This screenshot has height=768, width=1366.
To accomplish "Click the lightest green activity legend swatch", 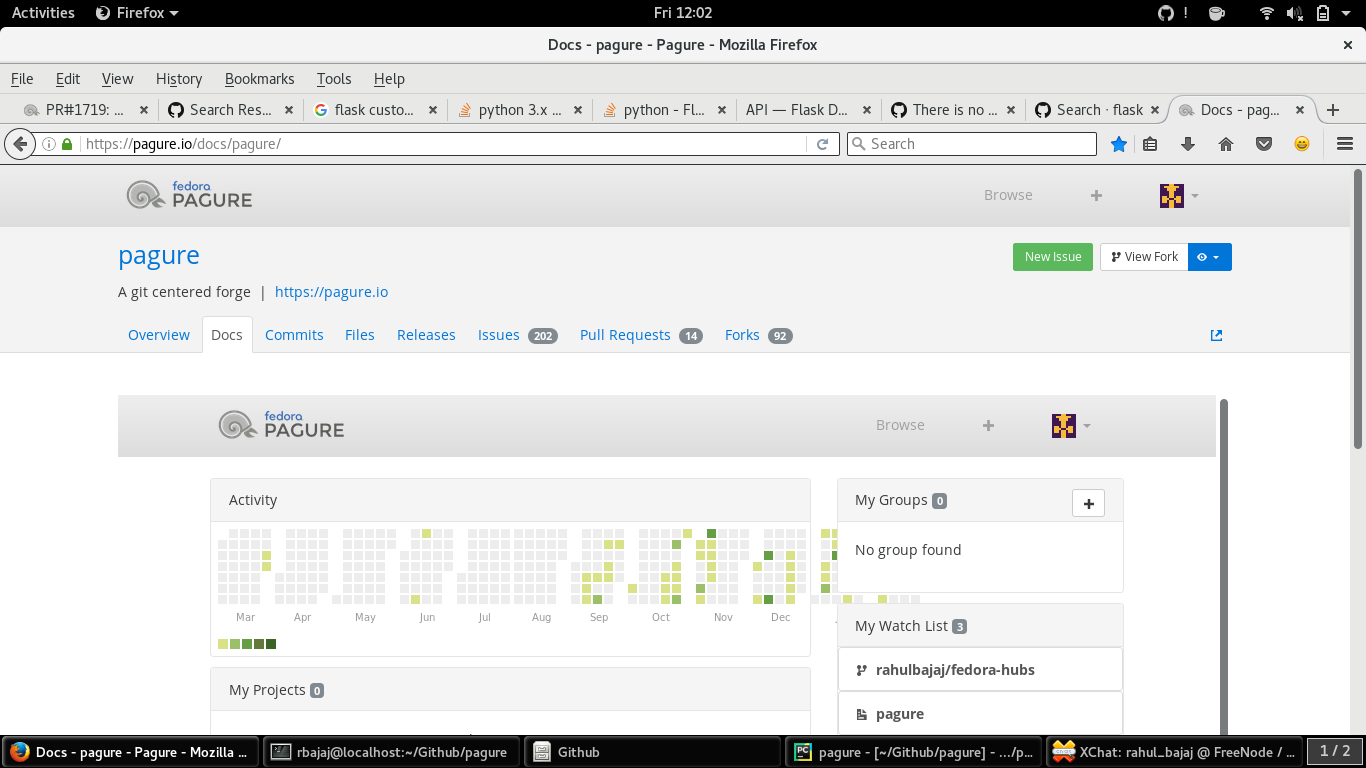I will (x=223, y=644).
